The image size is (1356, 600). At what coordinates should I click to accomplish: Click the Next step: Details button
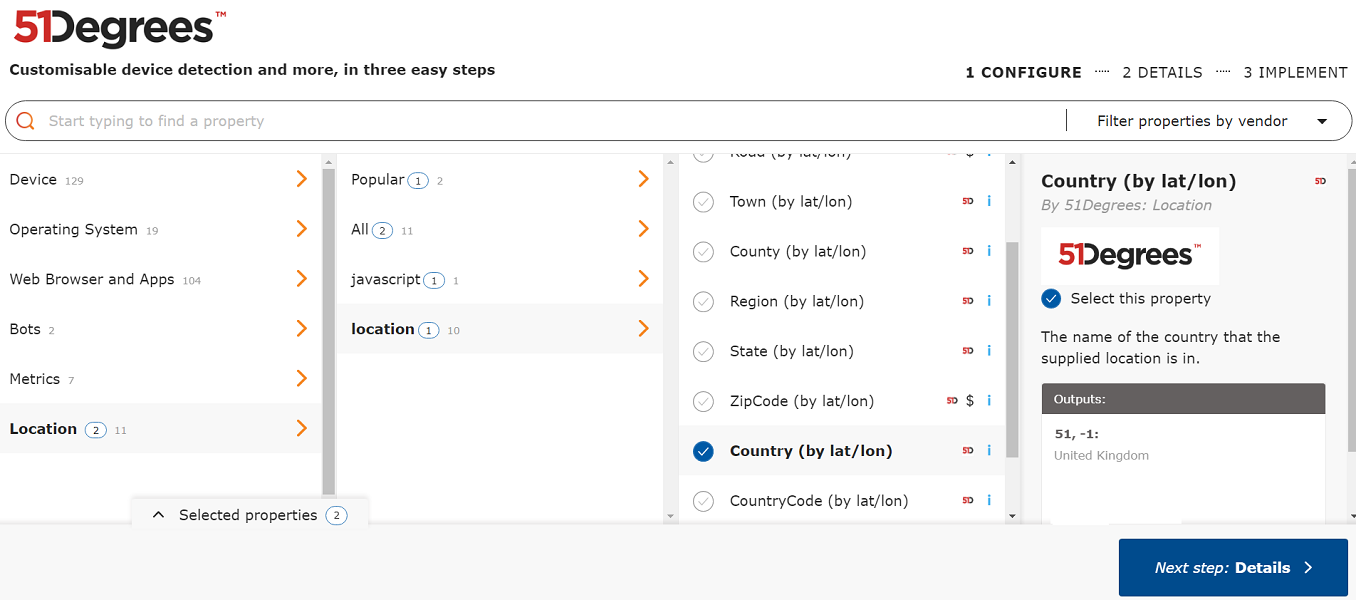pos(1233,568)
